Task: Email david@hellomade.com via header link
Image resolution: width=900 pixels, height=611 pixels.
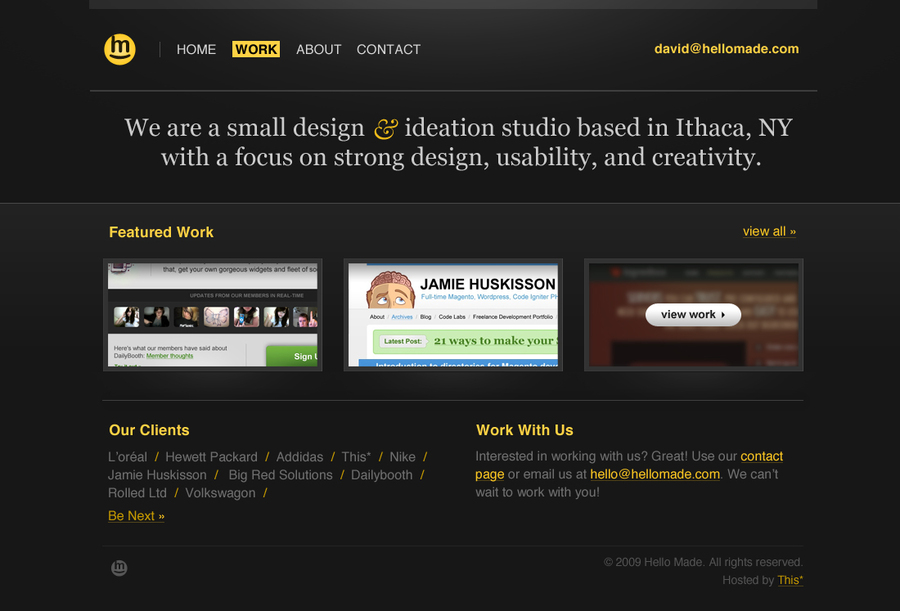Action: [726, 48]
